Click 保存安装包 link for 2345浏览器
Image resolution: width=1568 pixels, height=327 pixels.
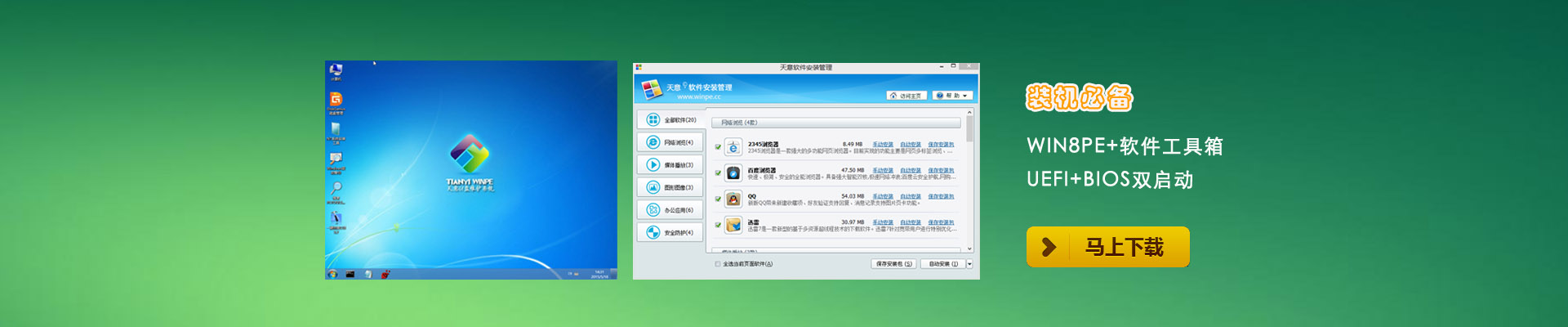point(941,145)
